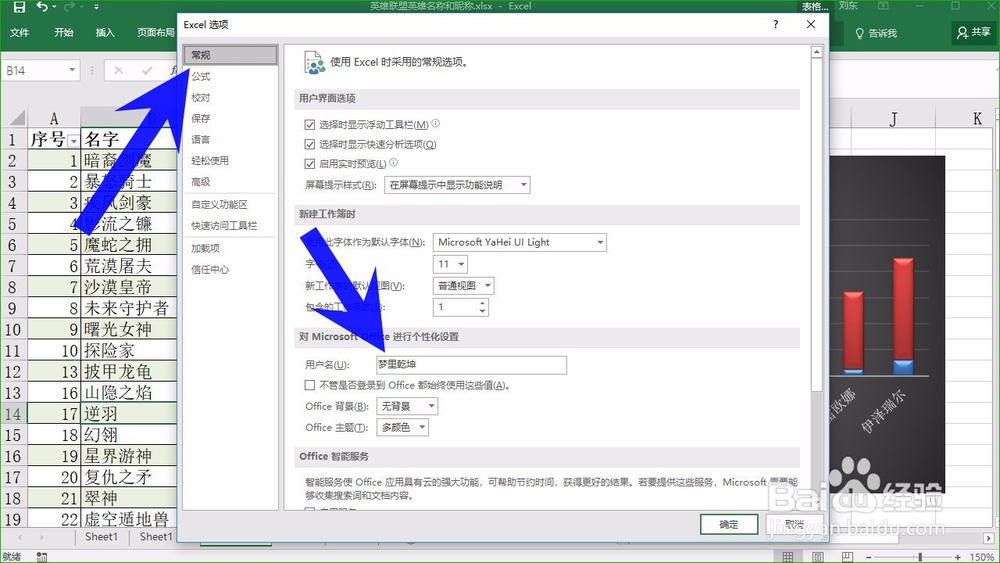Image resolution: width=1000 pixels, height=563 pixels.
Task: Switch to Sheet1 worksheet tab
Action: point(101,537)
